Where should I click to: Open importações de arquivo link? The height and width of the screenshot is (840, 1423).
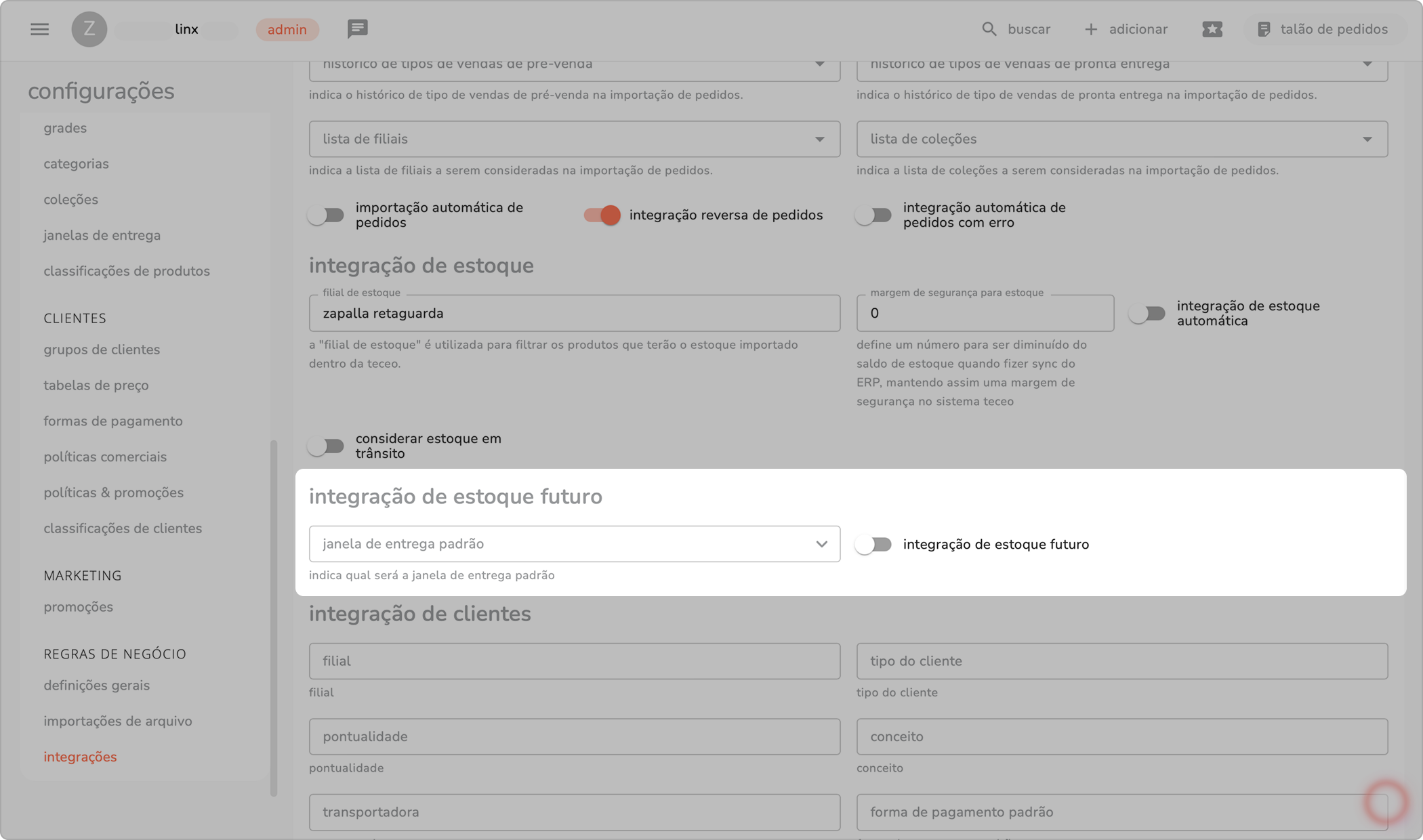[x=118, y=721]
